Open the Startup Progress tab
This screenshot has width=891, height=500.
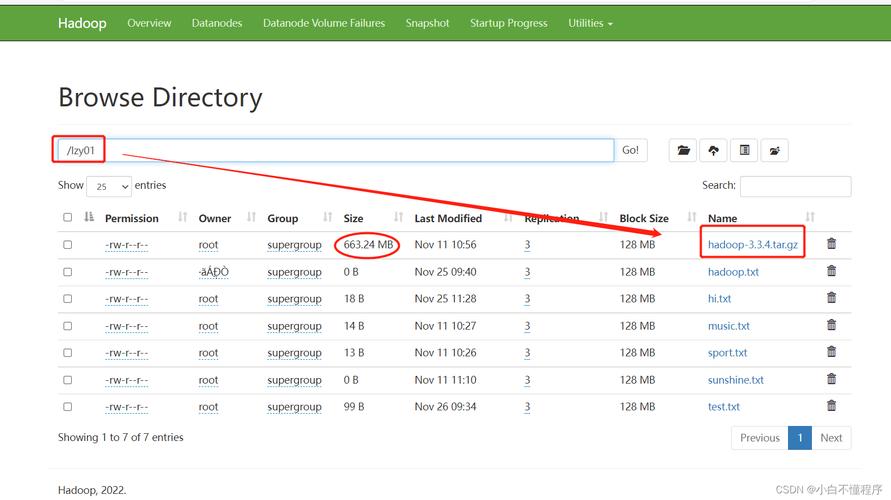pyautogui.click(x=508, y=23)
